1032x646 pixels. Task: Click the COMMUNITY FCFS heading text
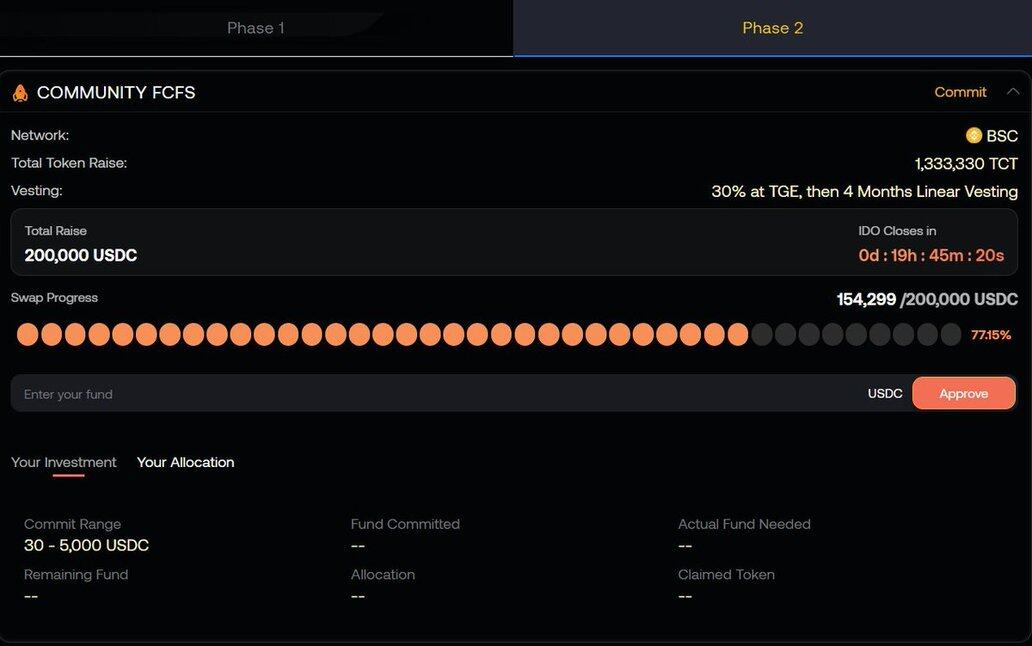[x=116, y=93]
